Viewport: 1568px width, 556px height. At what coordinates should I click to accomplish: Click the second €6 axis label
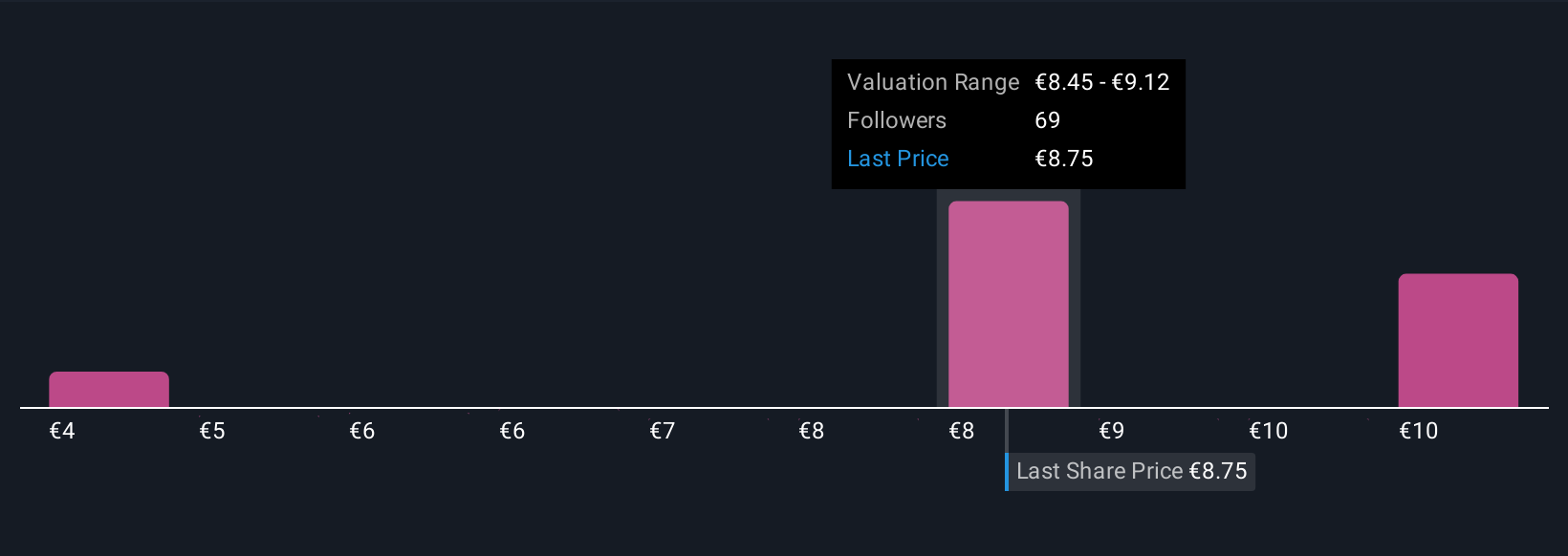click(512, 431)
